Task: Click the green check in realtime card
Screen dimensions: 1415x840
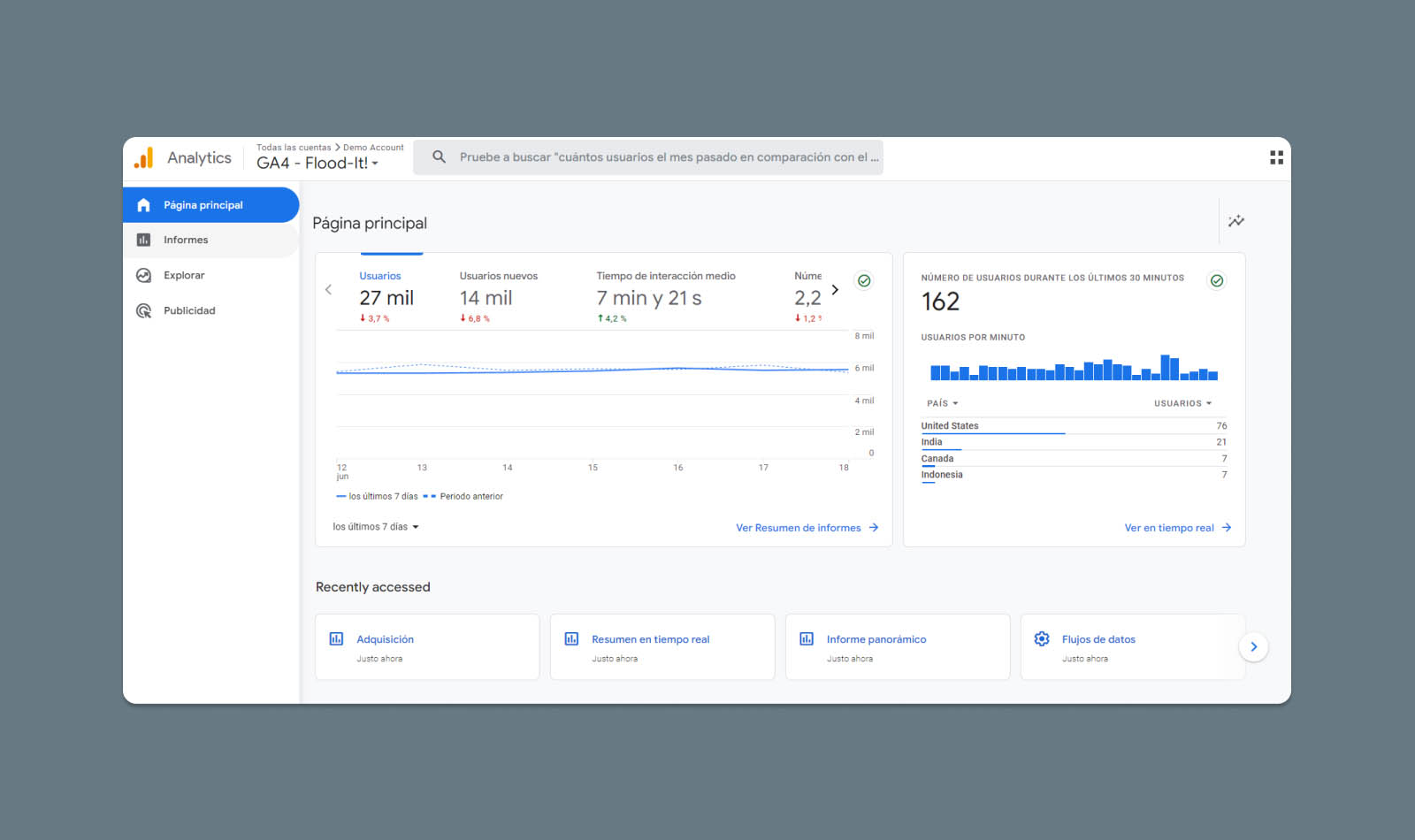Action: [x=1217, y=280]
